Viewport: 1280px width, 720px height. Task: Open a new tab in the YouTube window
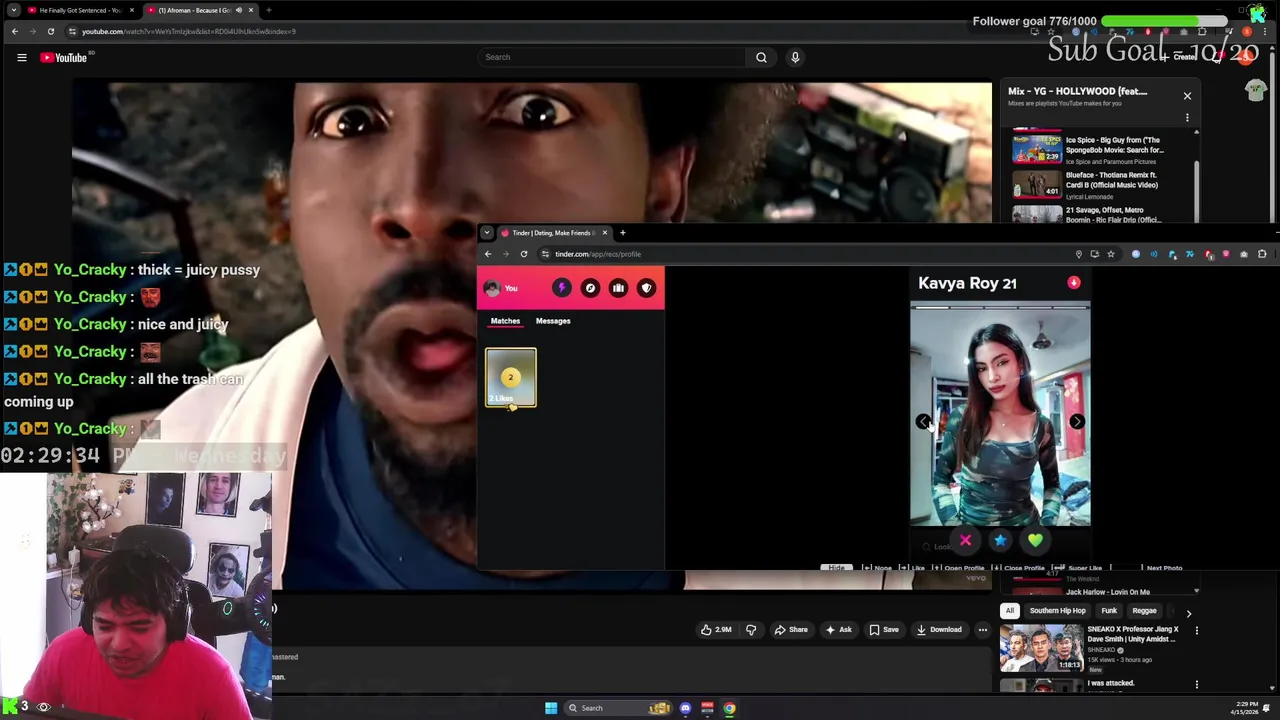(268, 10)
